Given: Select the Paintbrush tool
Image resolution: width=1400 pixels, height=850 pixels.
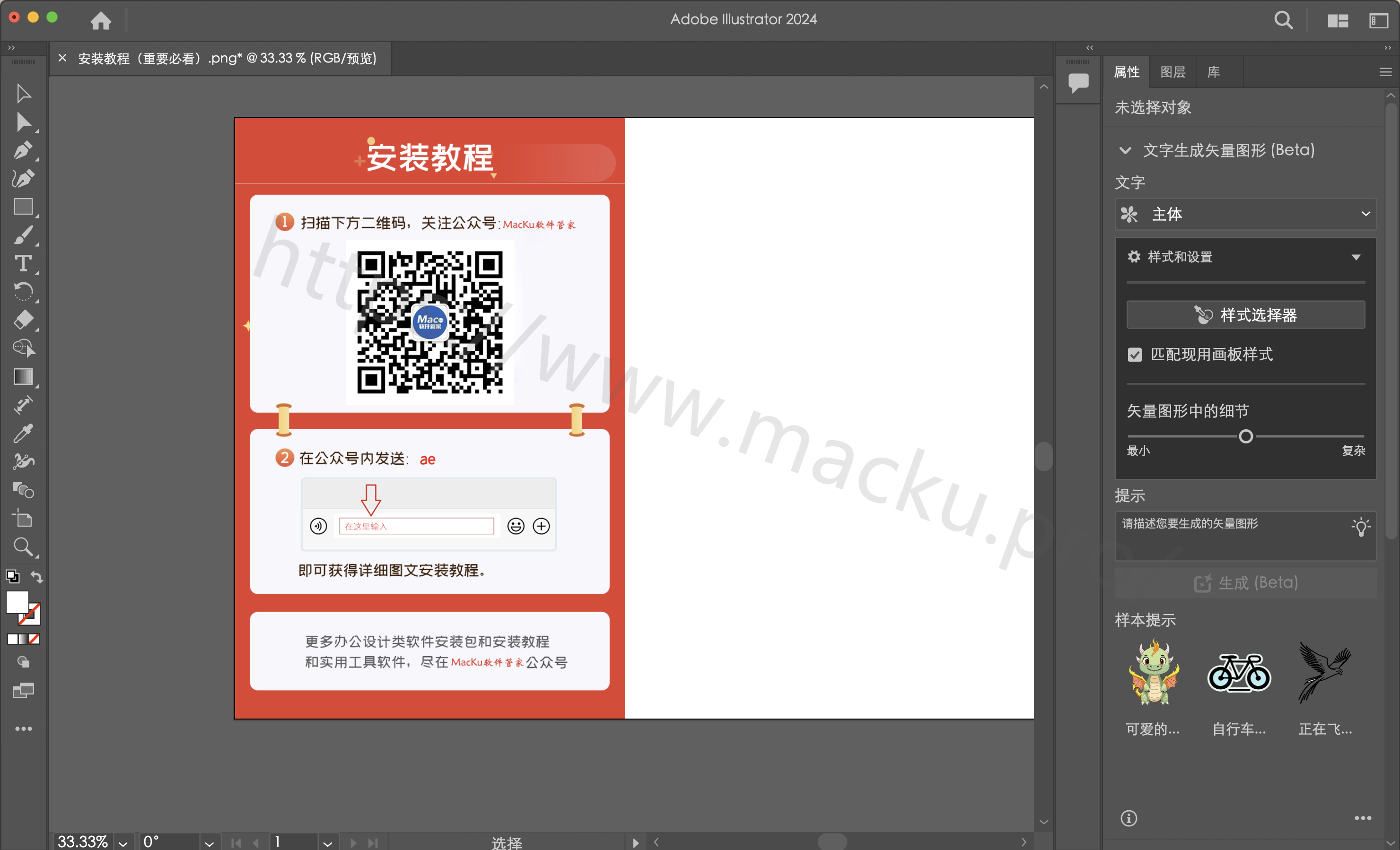Looking at the screenshot, I should tap(23, 235).
